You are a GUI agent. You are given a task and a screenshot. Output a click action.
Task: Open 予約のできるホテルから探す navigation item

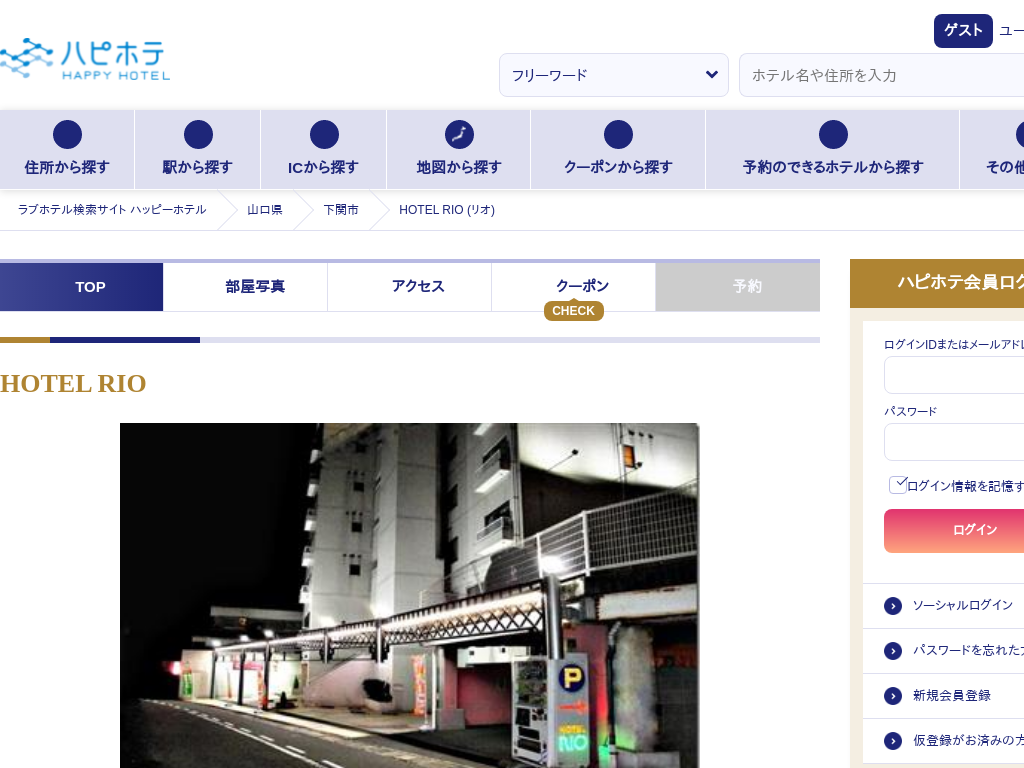833,150
